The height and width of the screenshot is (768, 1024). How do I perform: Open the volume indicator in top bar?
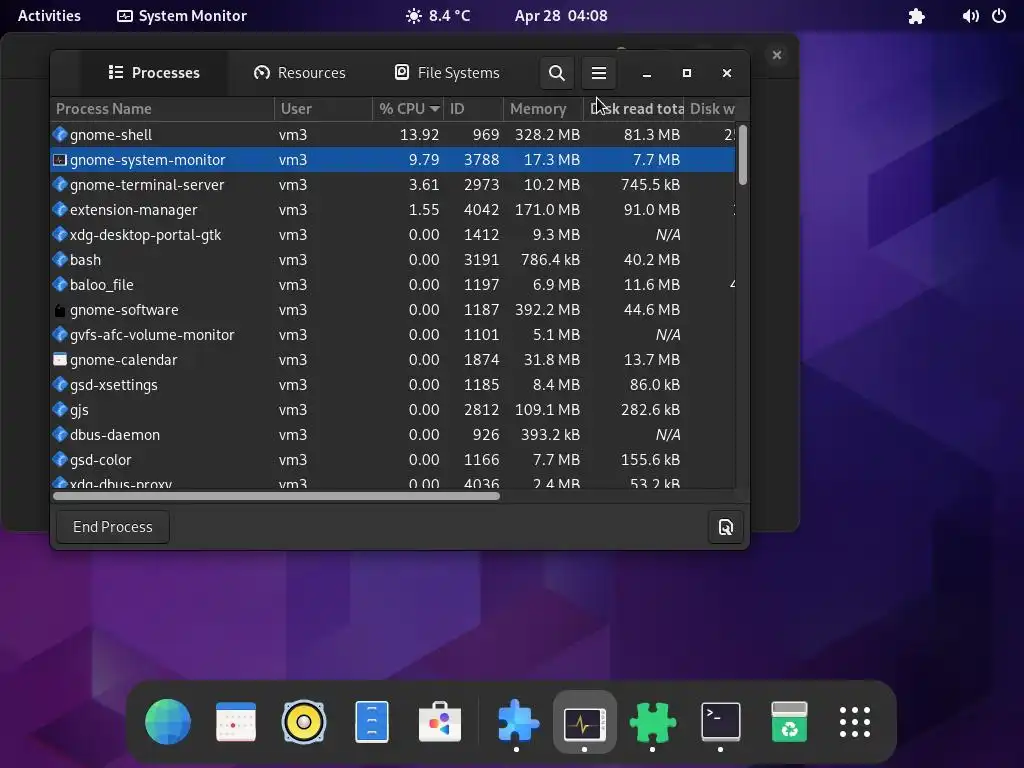pyautogui.click(x=970, y=16)
